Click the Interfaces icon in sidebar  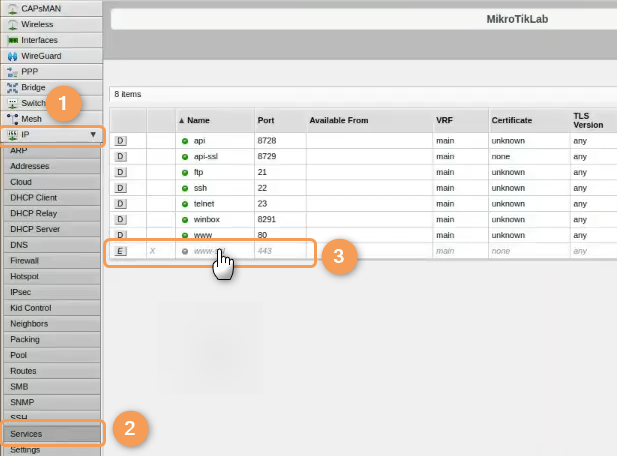[13, 40]
